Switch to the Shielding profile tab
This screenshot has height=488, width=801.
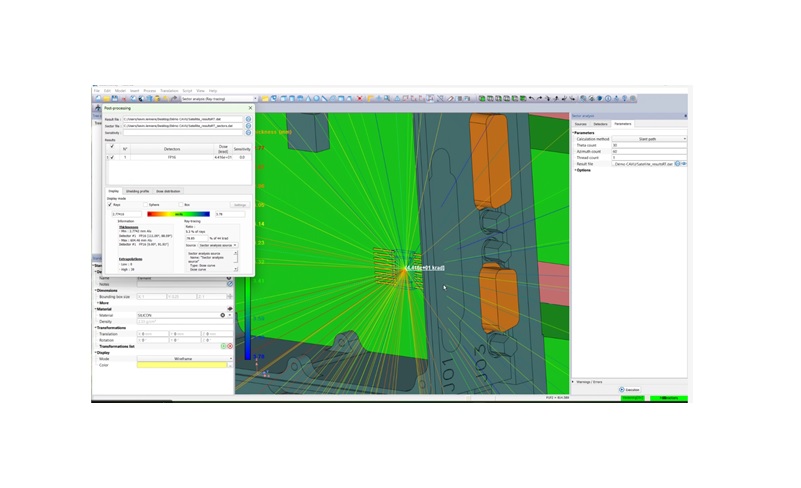pos(137,191)
